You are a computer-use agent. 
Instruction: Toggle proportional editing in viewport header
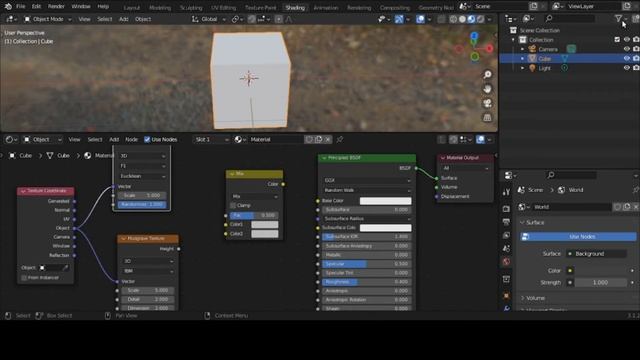(278, 19)
